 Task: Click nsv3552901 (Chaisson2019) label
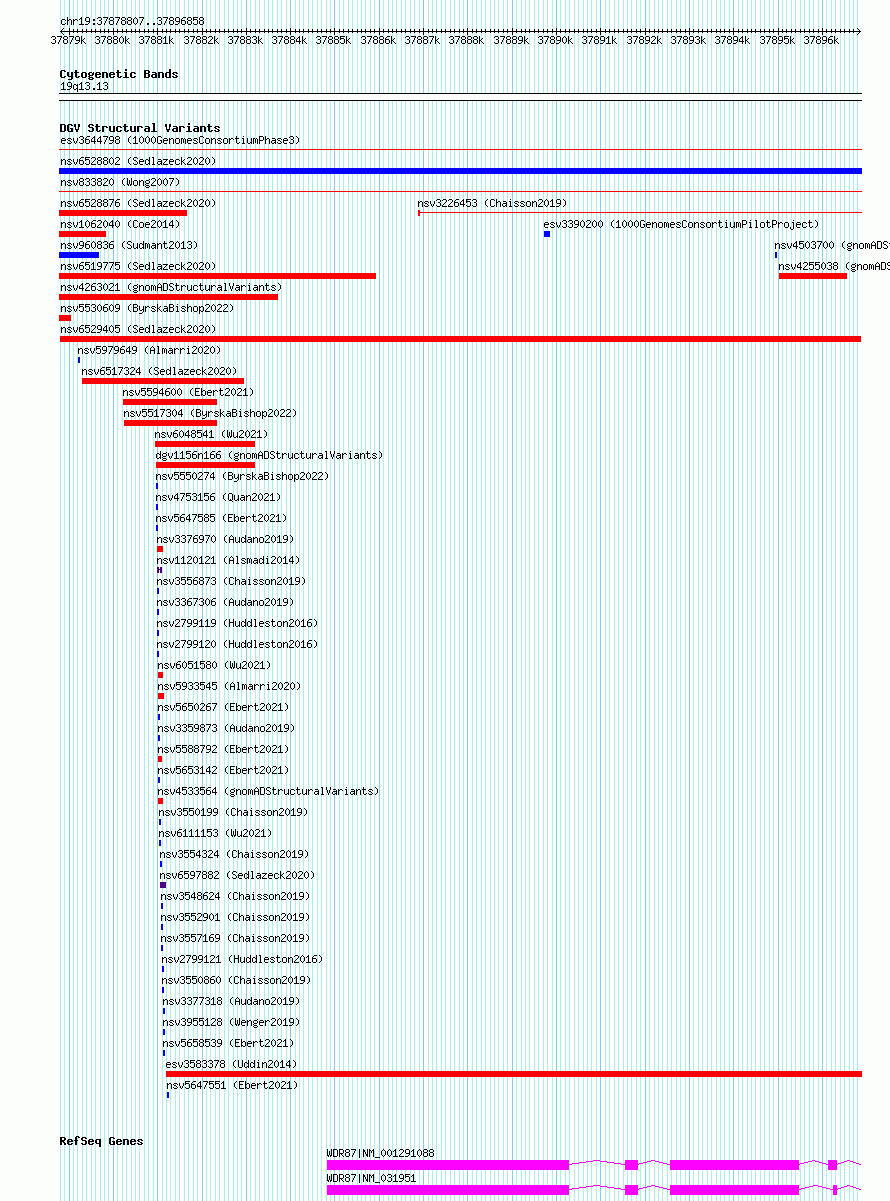[235, 918]
